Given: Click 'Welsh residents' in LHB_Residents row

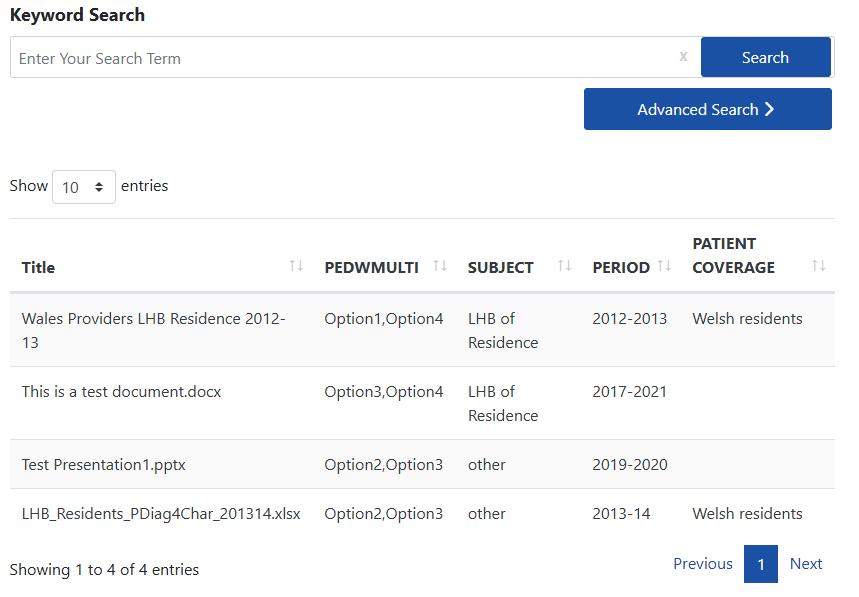Looking at the screenshot, I should pyautogui.click(x=747, y=514).
